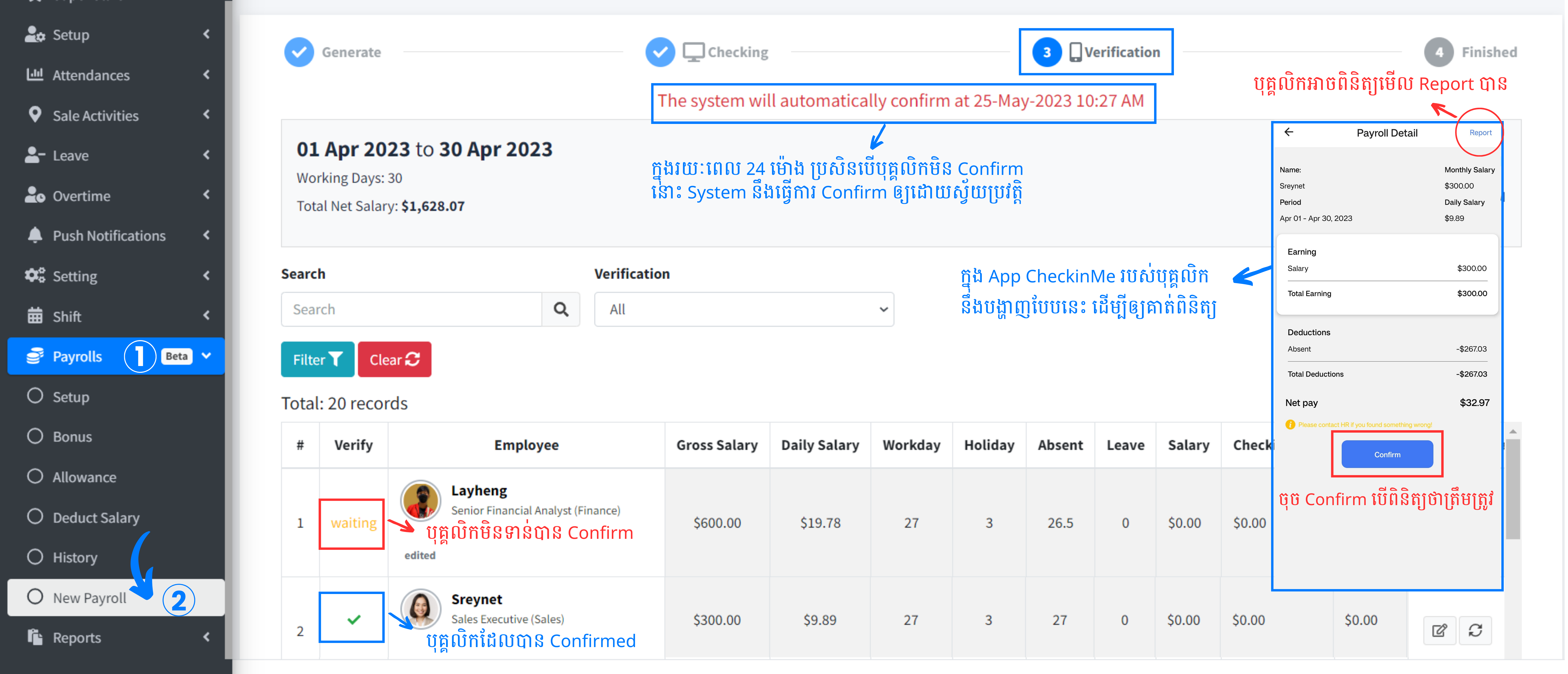This screenshot has width=1568, height=674.
Task: Click the Setting gears icon
Action: click(x=35, y=275)
